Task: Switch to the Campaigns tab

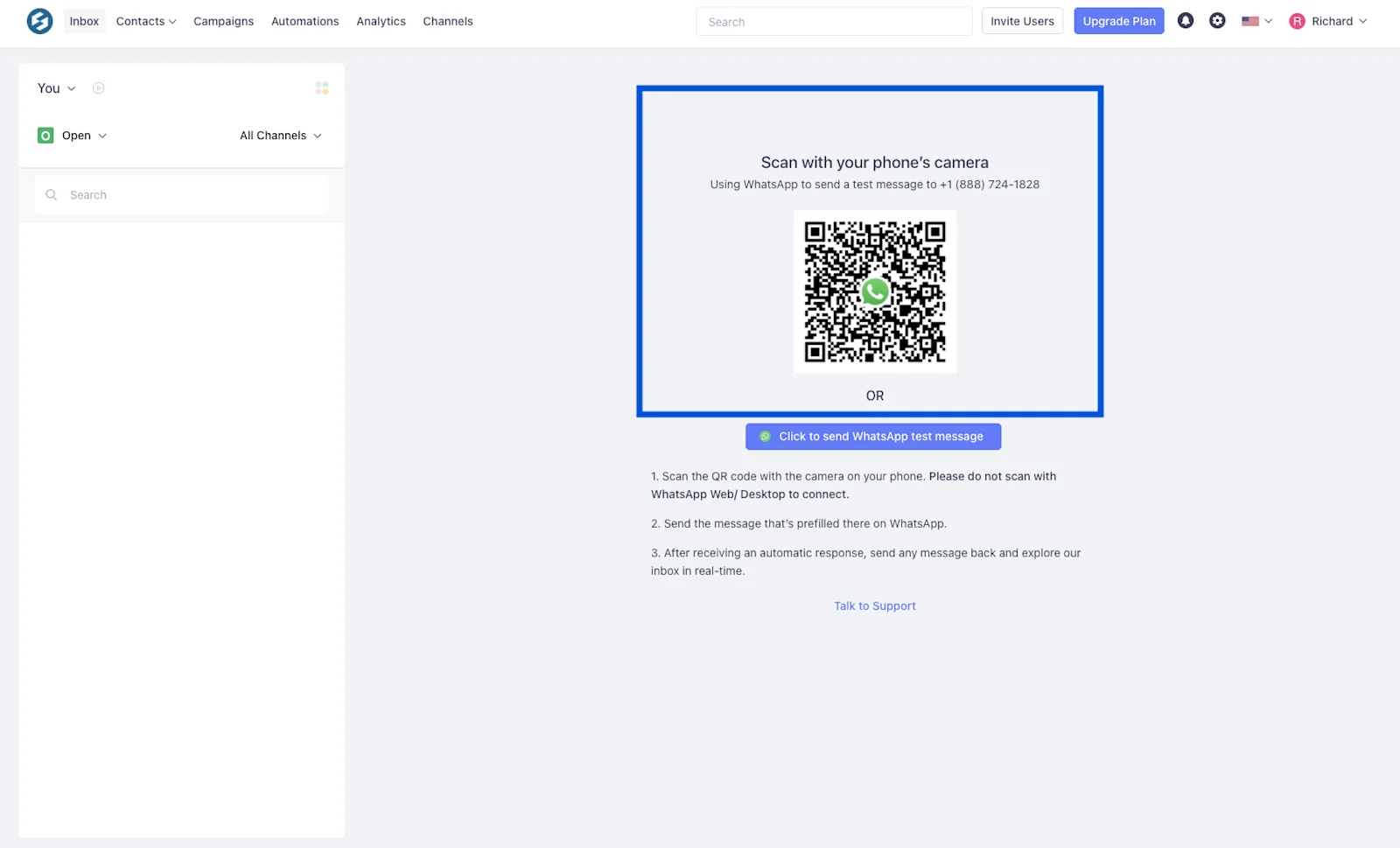Action: pos(223,21)
